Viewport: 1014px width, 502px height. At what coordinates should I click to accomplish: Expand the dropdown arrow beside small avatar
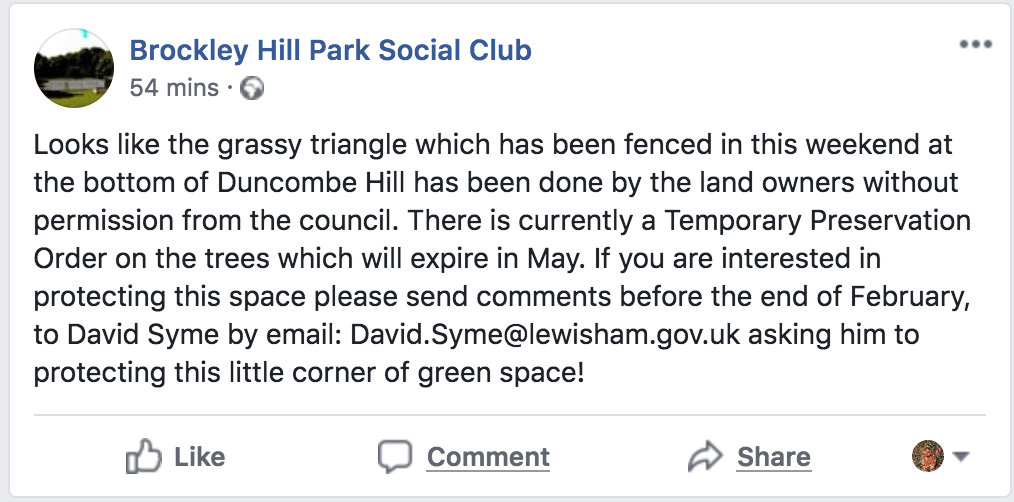click(x=961, y=457)
